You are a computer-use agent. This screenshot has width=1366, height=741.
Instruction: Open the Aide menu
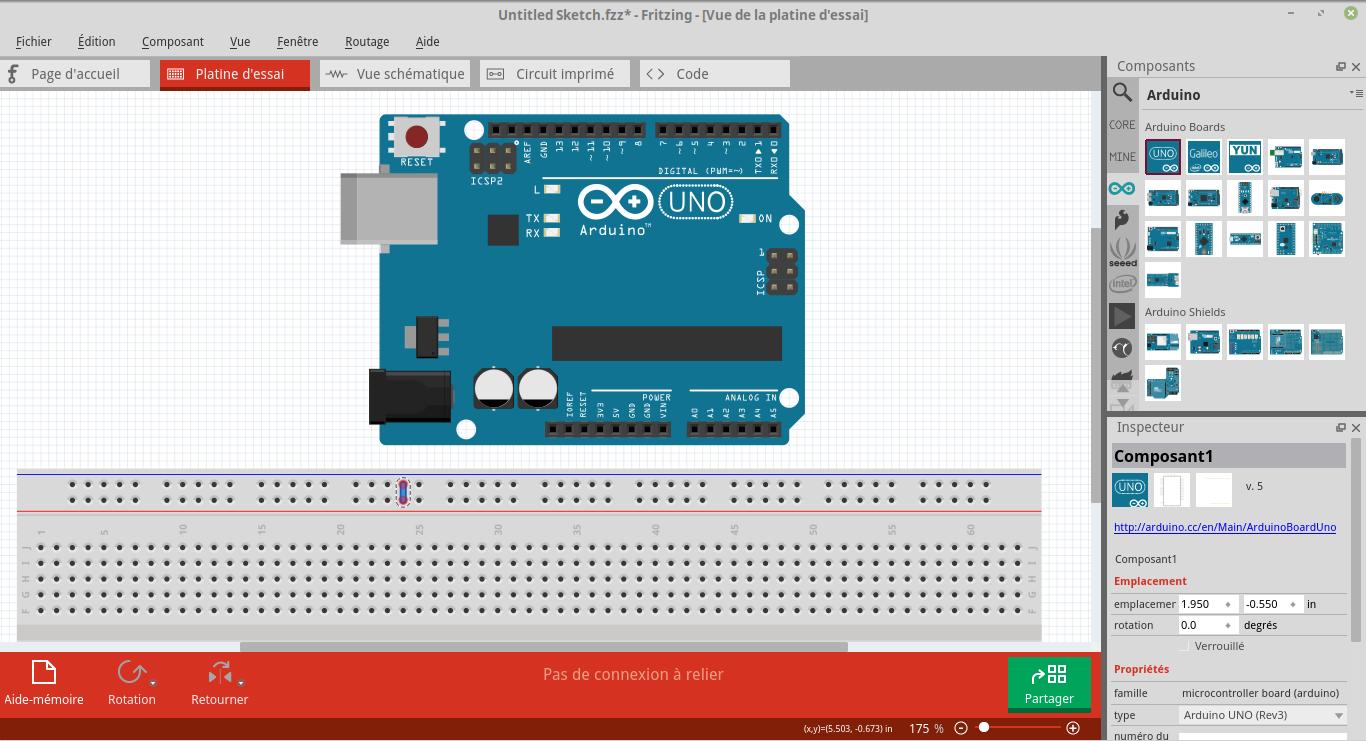(427, 41)
